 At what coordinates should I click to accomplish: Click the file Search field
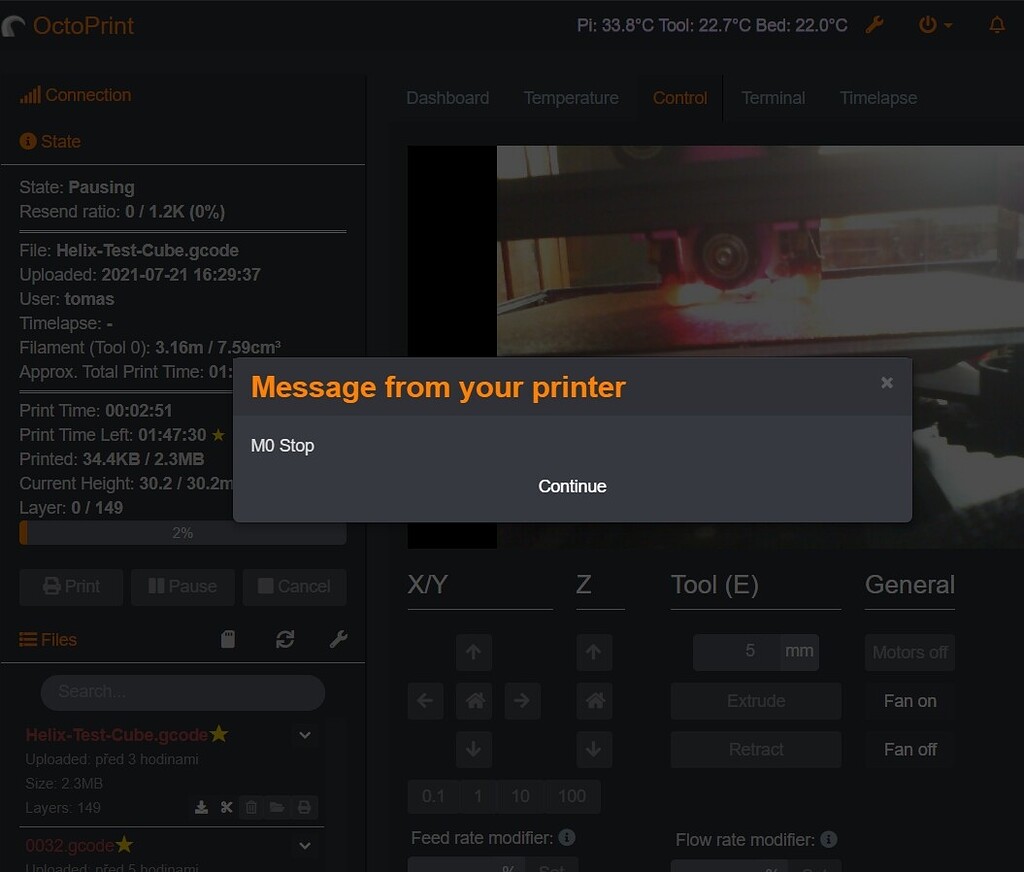(182, 692)
